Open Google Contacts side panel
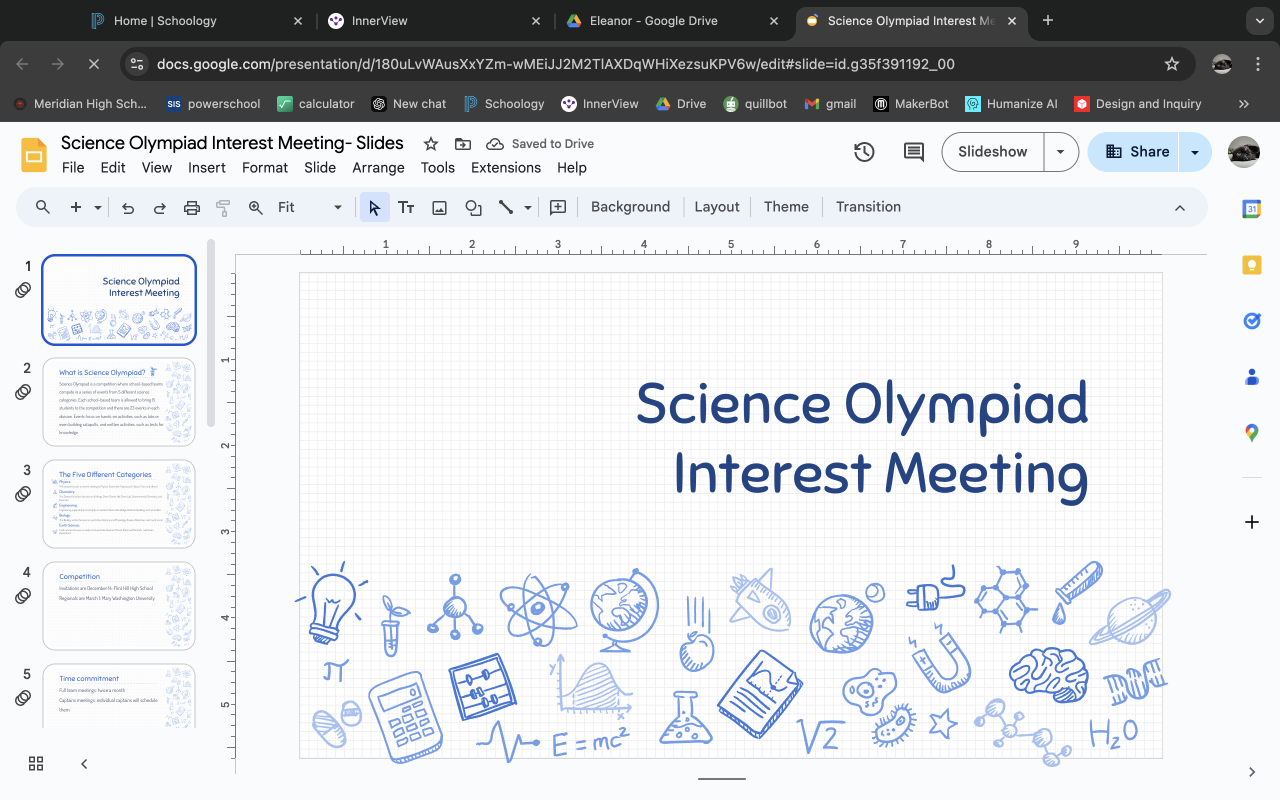Image resolution: width=1280 pixels, height=800 pixels. click(x=1251, y=377)
